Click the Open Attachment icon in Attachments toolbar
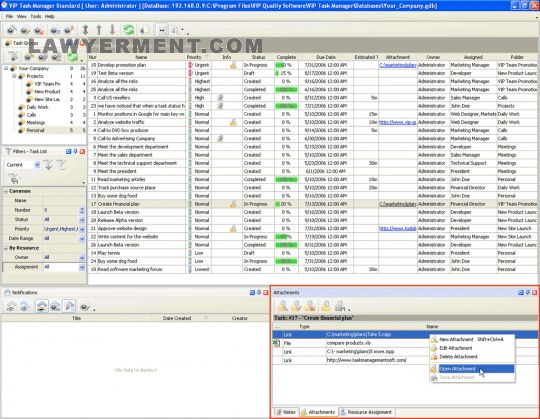The width and height of the screenshot is (540, 419). (x=326, y=306)
